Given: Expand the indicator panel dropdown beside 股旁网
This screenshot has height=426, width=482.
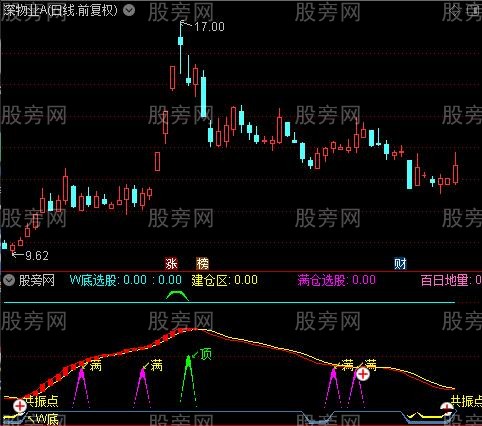Looking at the screenshot, I should pos(9,280).
